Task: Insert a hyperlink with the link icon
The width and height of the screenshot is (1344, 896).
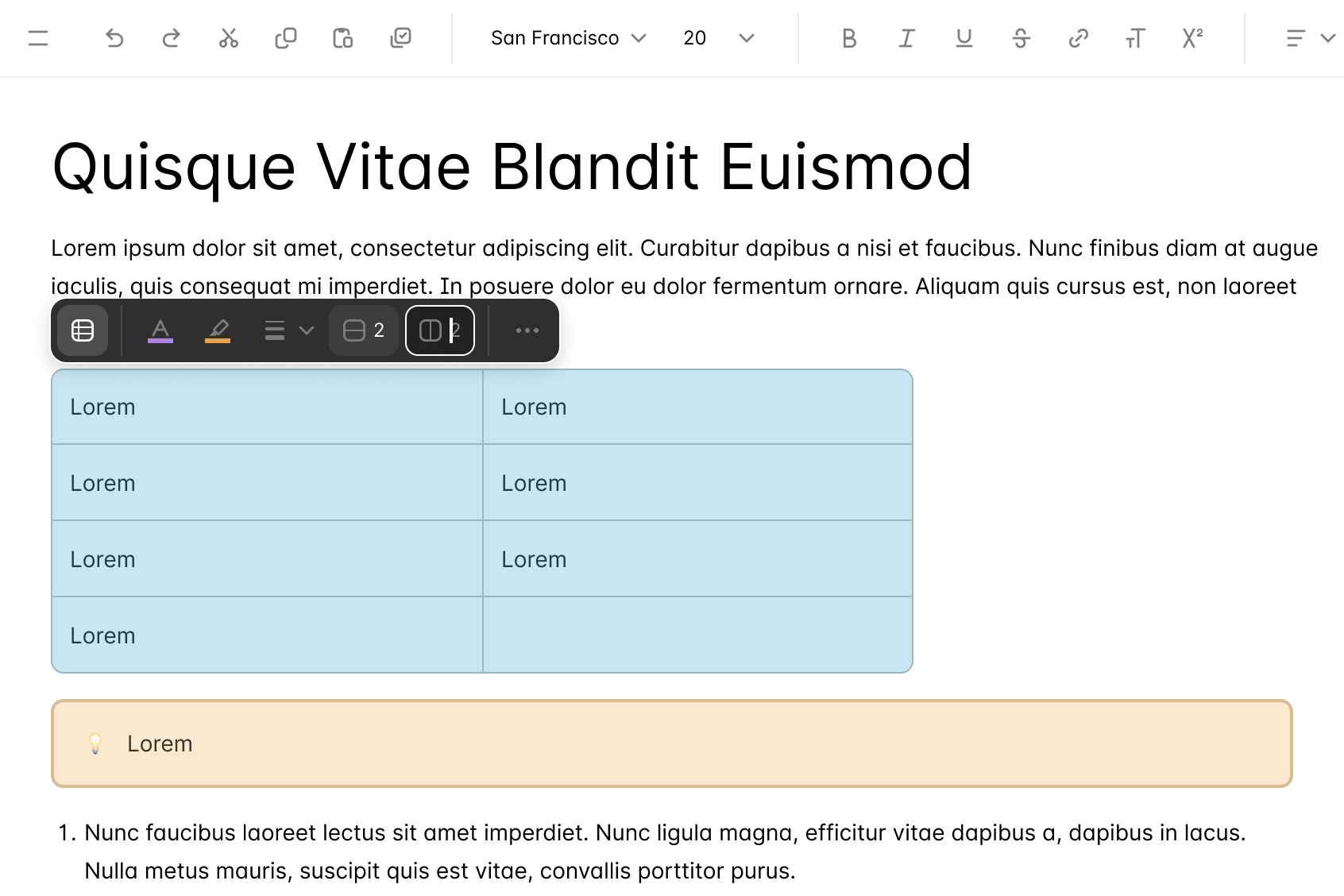Action: (1078, 38)
